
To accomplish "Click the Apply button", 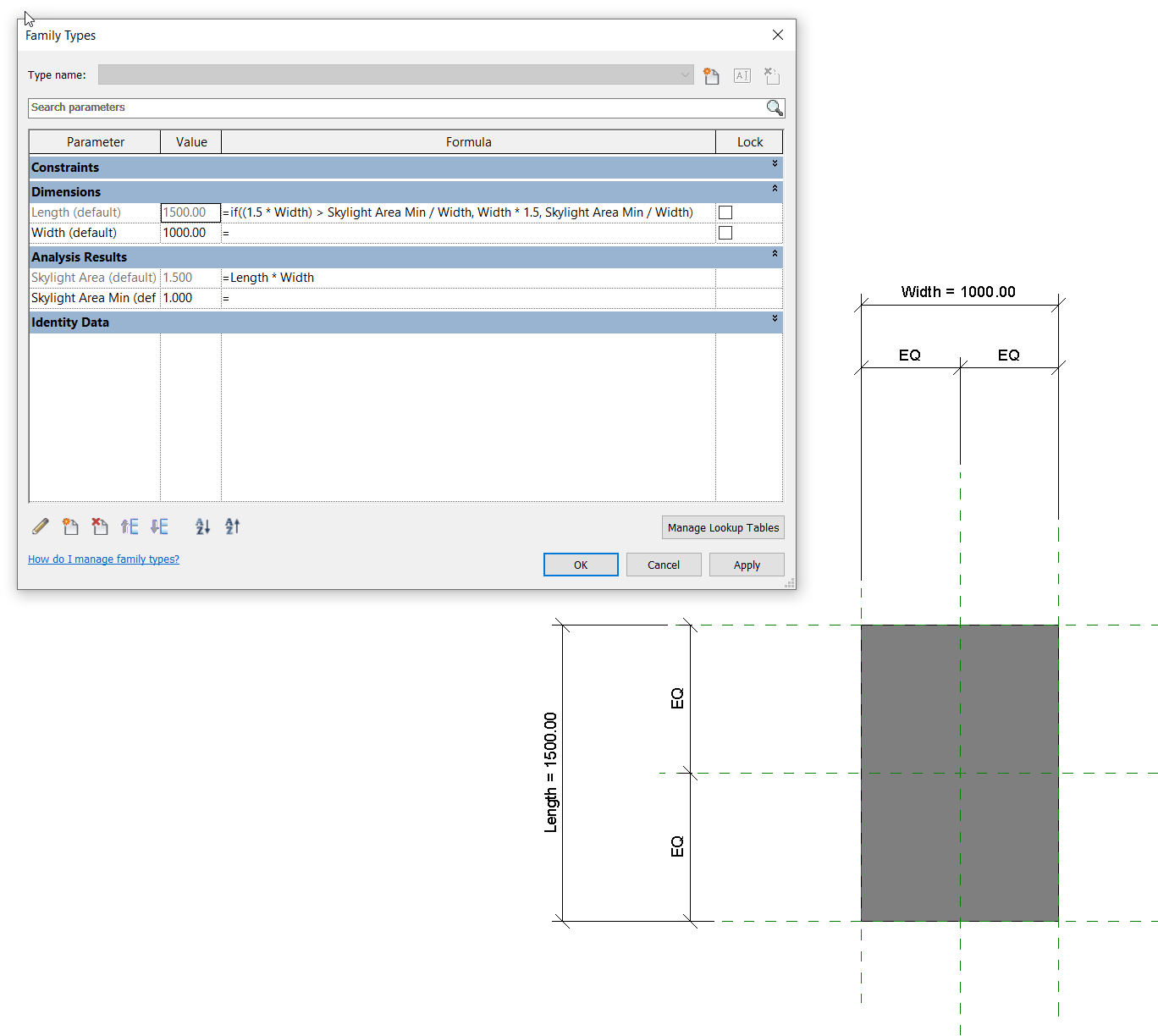I will coord(747,565).
